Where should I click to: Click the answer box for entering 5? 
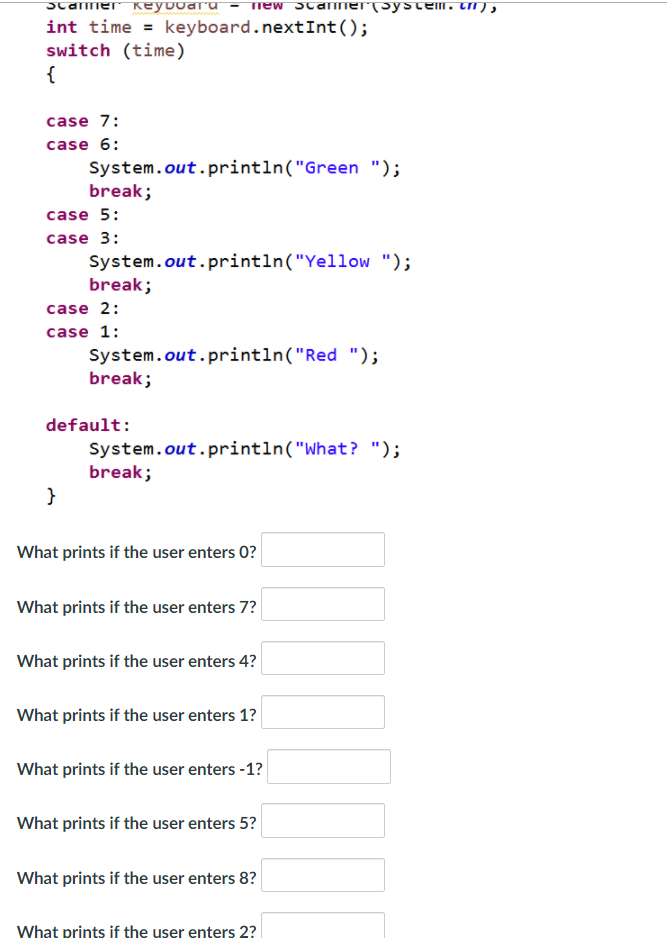pos(322,820)
